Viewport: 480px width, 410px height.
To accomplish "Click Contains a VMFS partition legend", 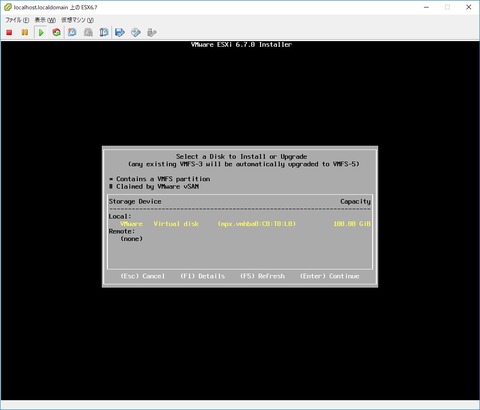I will (160, 179).
